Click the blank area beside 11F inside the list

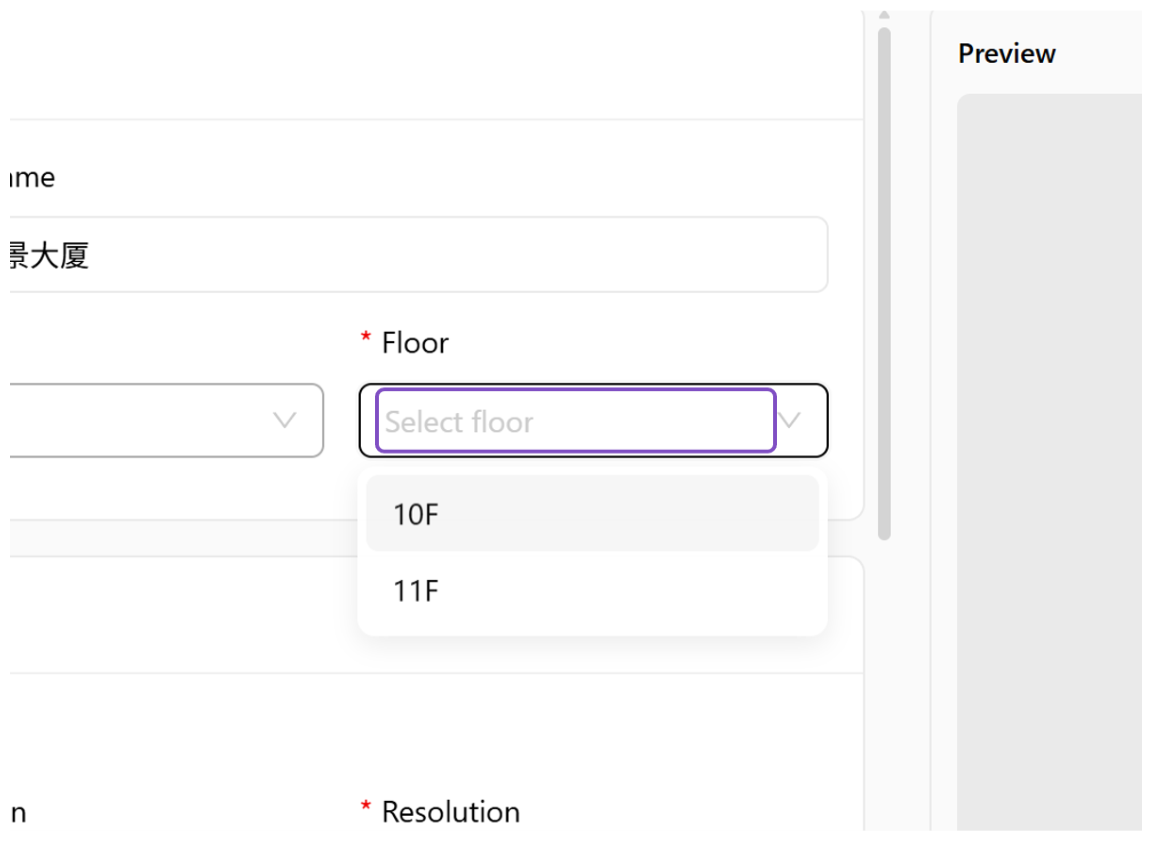pos(624,590)
